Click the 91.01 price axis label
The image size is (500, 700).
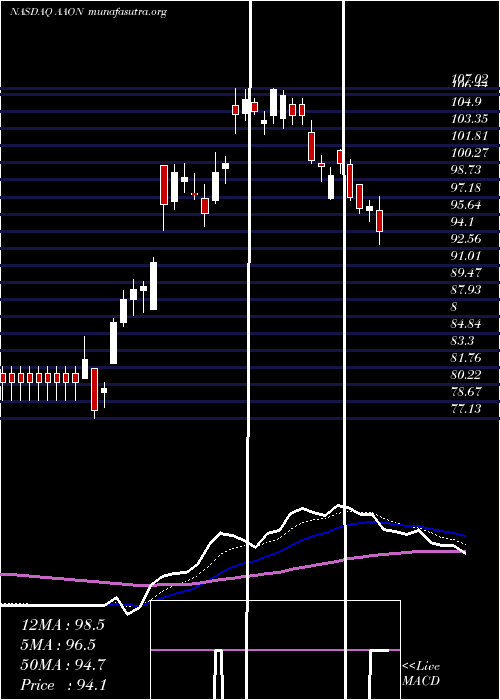click(467, 256)
